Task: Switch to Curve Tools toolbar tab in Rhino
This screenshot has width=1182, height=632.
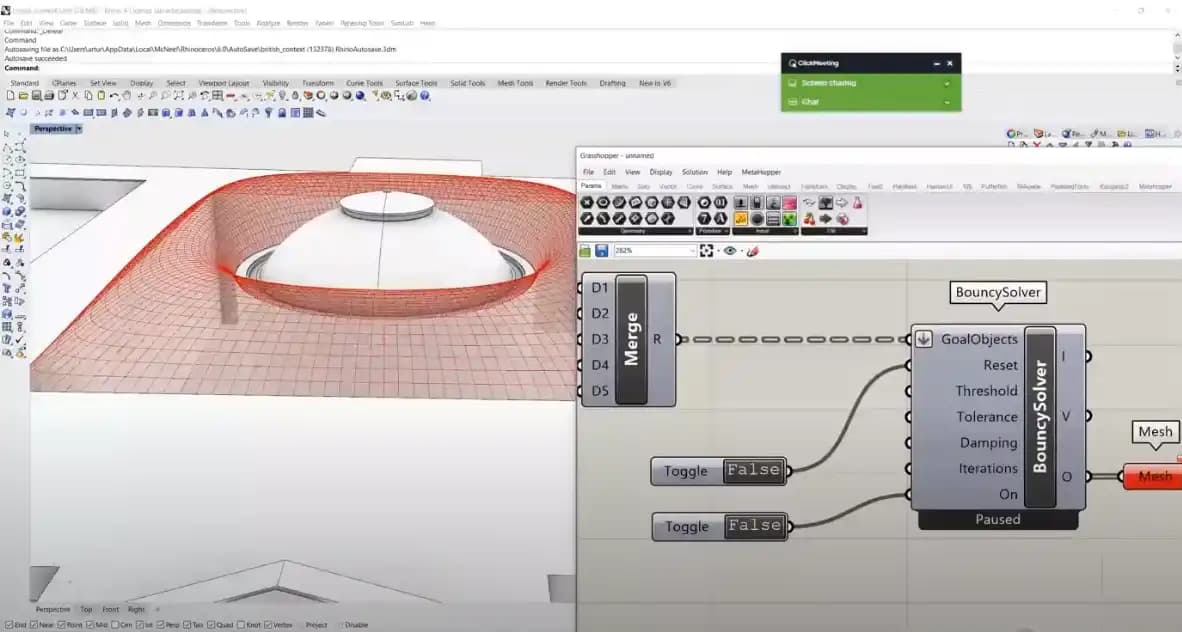Action: (x=364, y=83)
